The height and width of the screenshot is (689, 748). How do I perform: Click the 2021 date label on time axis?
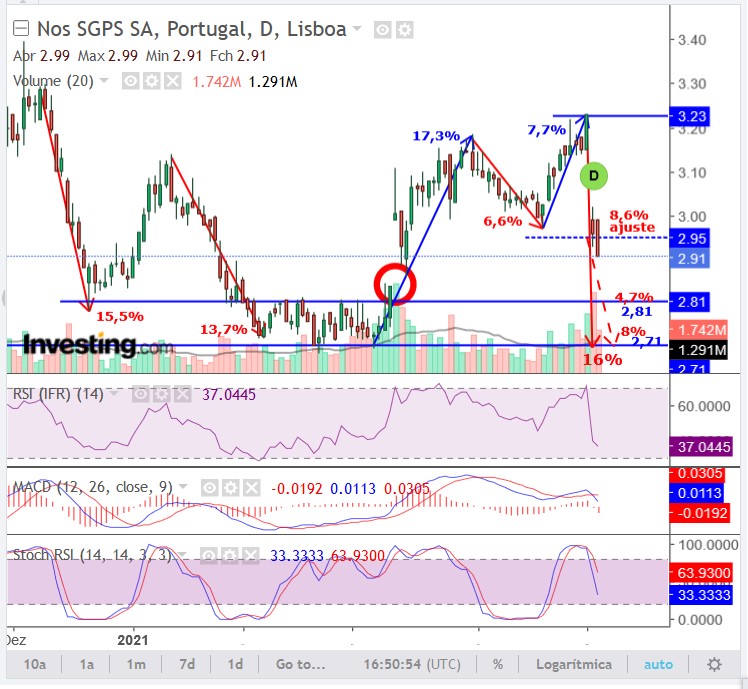click(x=133, y=640)
